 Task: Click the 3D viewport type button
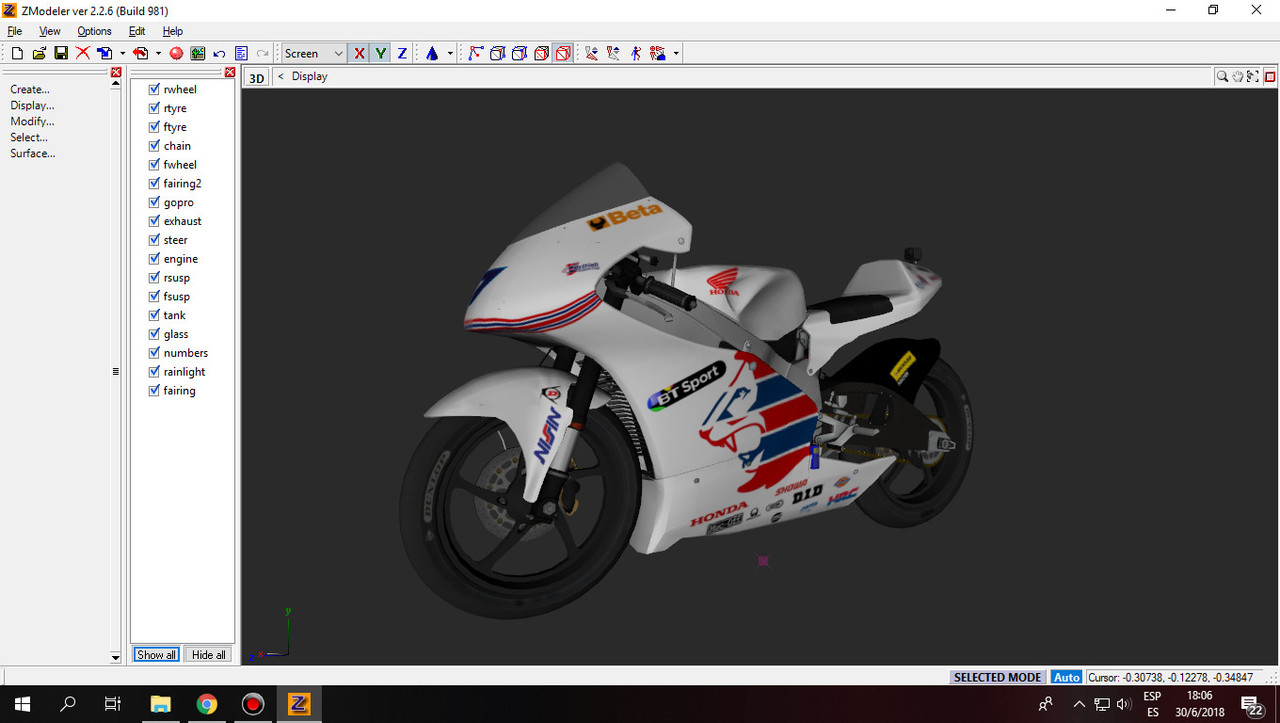point(257,77)
